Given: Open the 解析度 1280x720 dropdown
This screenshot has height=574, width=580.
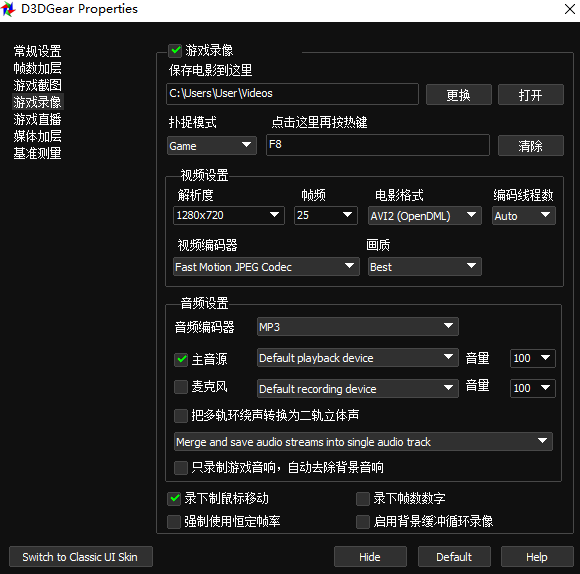Looking at the screenshot, I should point(229,215).
